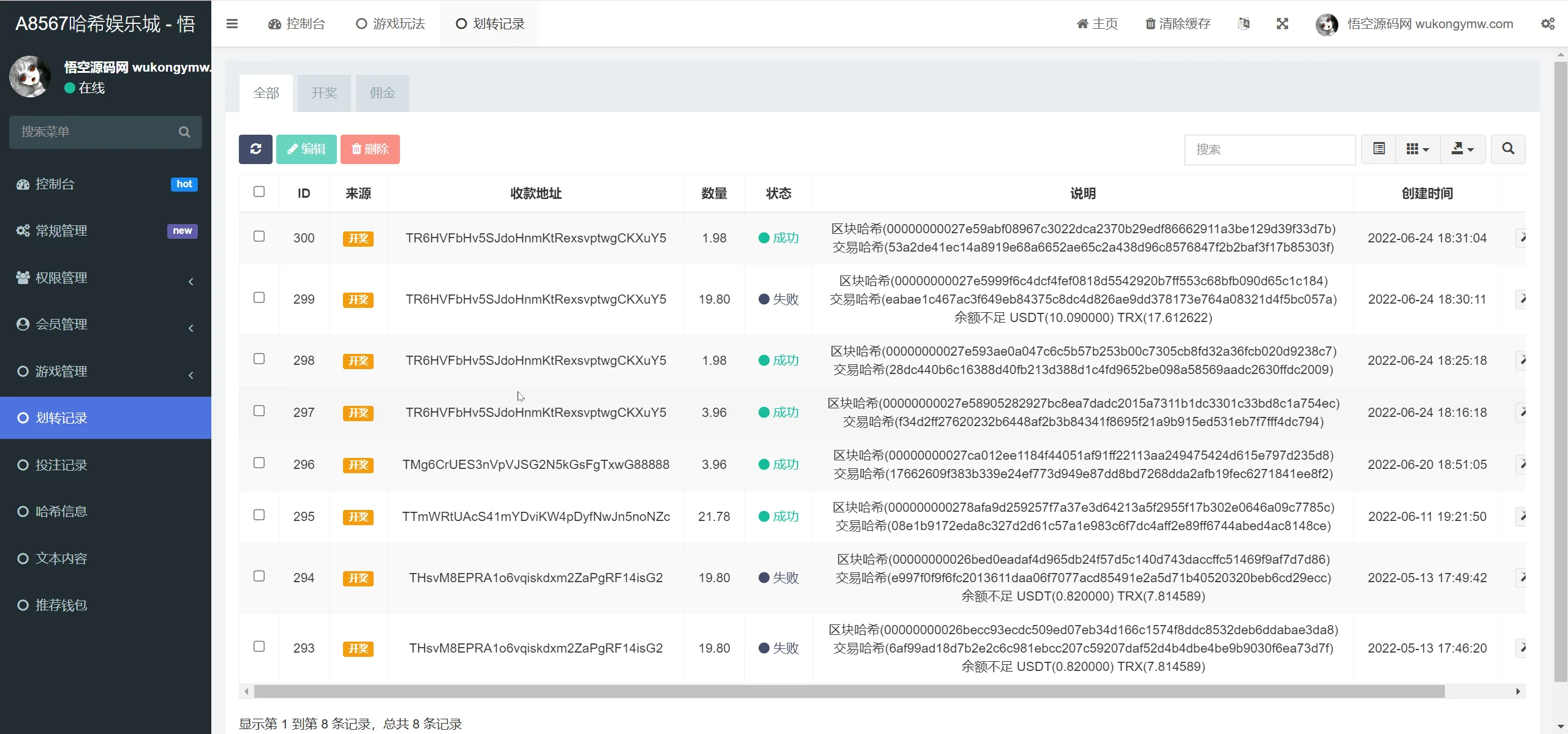The height and width of the screenshot is (734, 1568).
Task: Open the fullscreen toggle in the header
Action: [1283, 23]
